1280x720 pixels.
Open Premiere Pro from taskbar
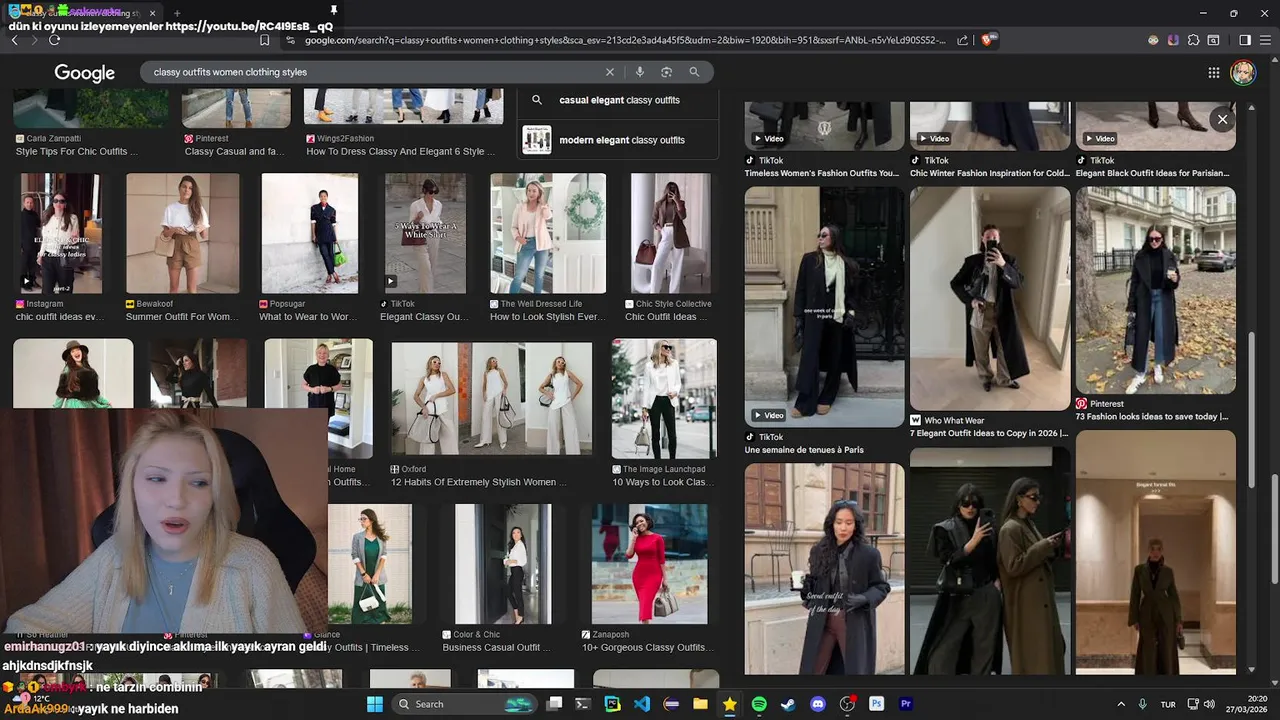tap(906, 704)
